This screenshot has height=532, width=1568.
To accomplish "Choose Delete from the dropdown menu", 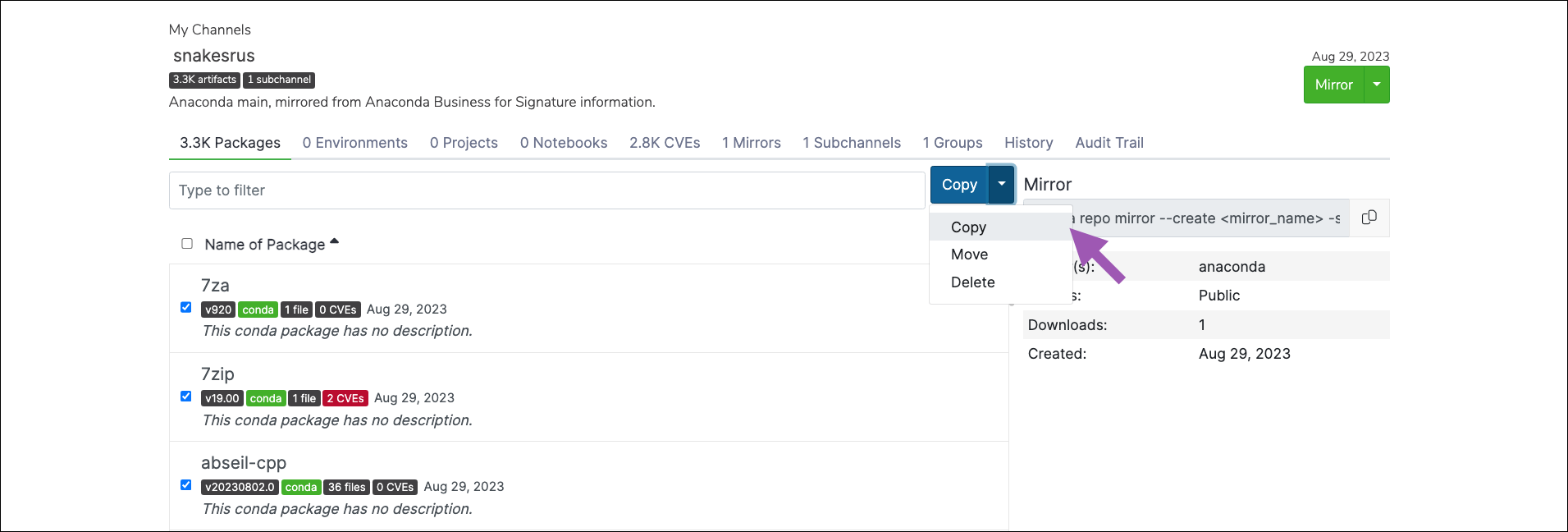I will [x=972, y=282].
